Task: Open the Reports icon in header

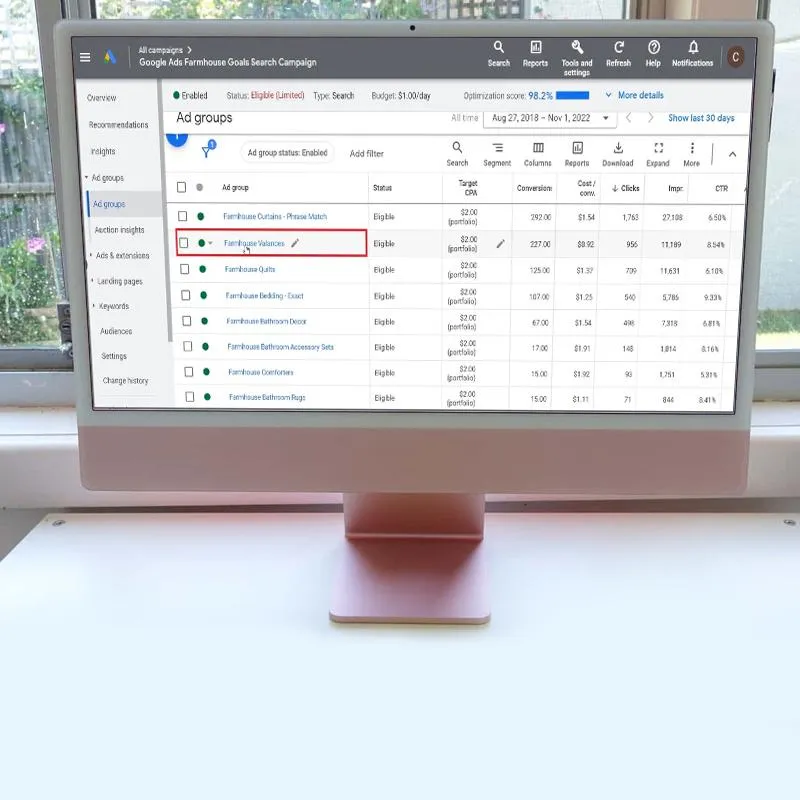Action: click(x=535, y=48)
